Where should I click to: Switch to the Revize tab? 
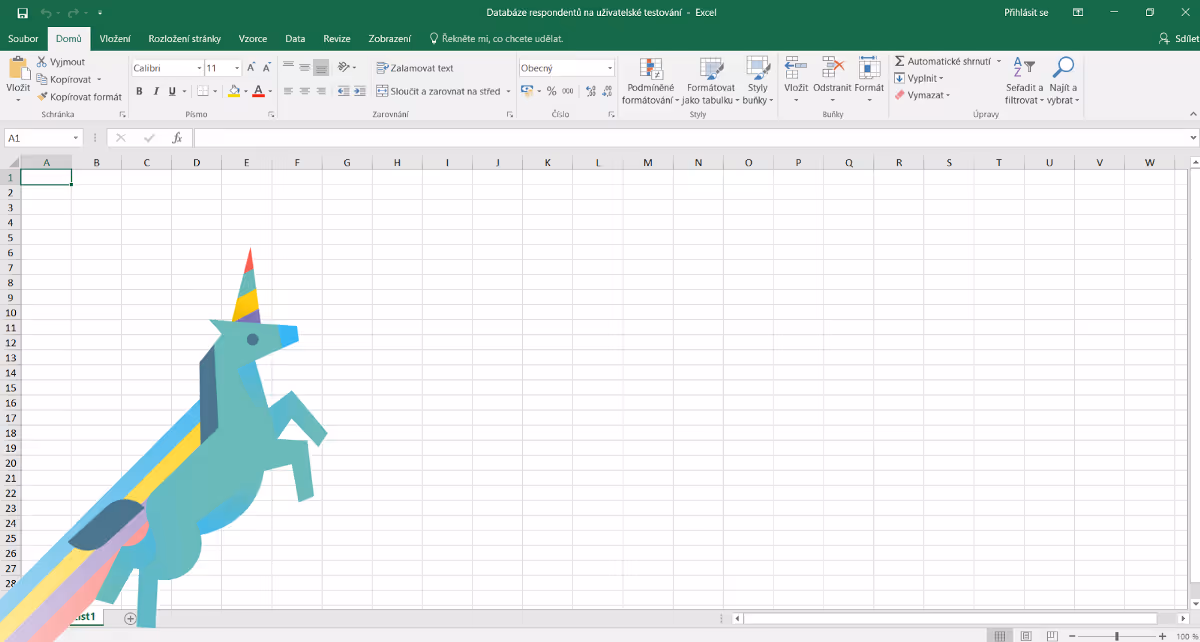point(337,38)
